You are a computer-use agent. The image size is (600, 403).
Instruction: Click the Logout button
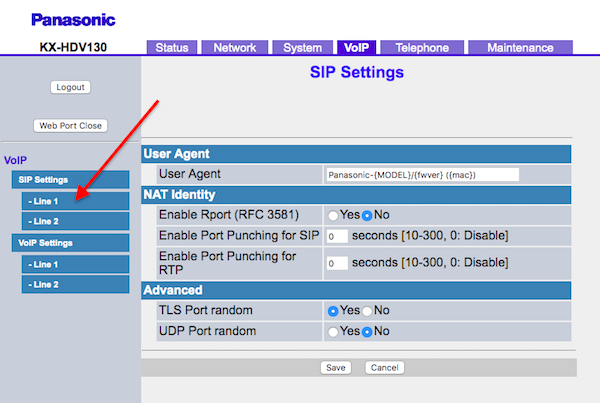tap(70, 87)
